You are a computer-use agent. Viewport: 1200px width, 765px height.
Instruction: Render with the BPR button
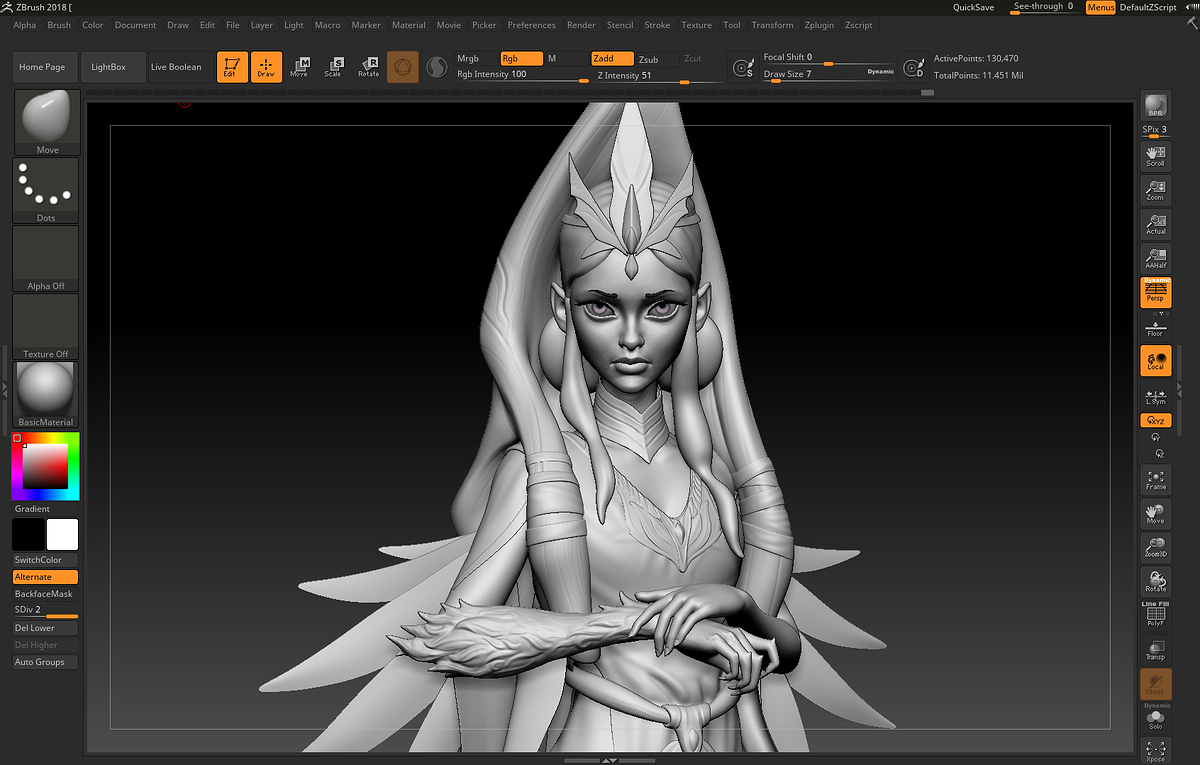tap(1156, 107)
